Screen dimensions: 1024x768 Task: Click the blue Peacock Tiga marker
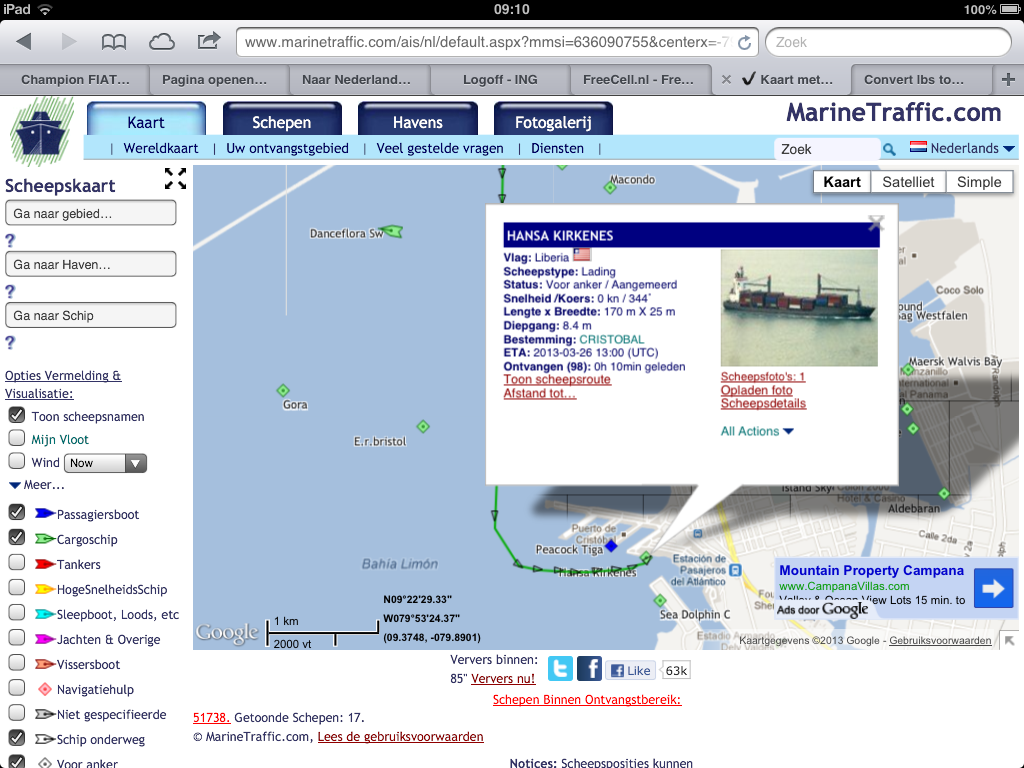coord(611,545)
